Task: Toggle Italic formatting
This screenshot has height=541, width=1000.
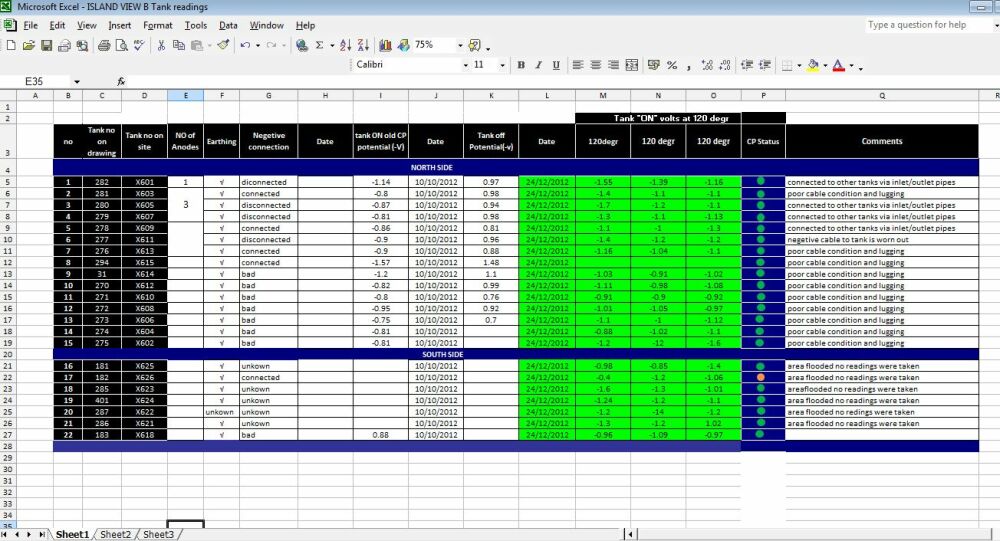Action: [x=538, y=65]
